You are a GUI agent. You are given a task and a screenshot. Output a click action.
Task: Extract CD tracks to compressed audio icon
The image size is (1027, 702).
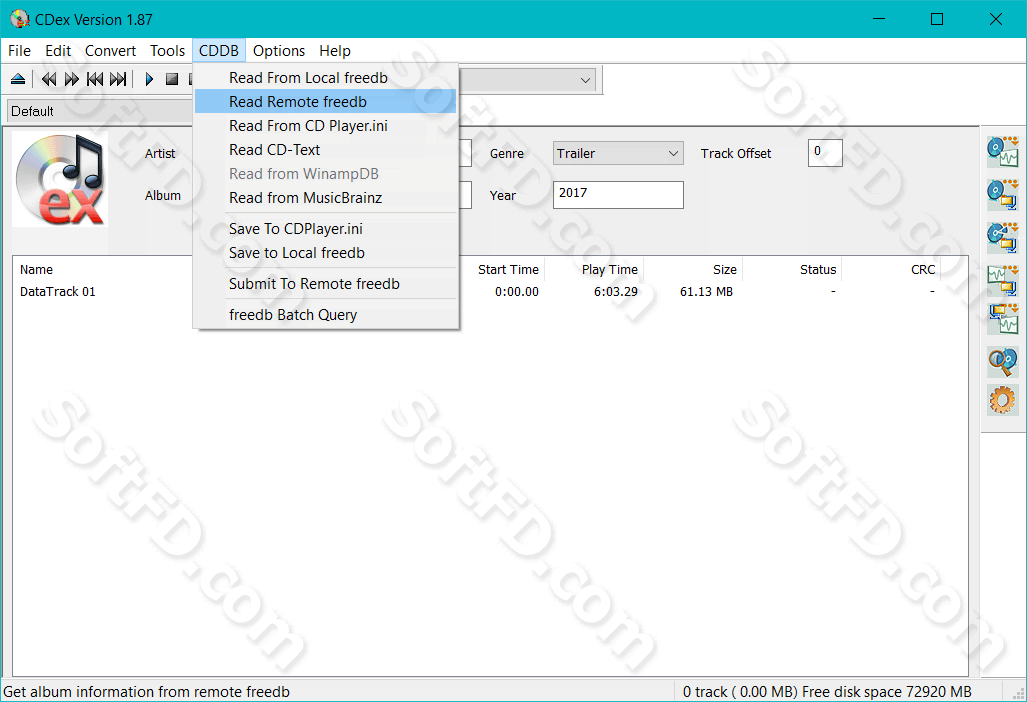point(1003,194)
